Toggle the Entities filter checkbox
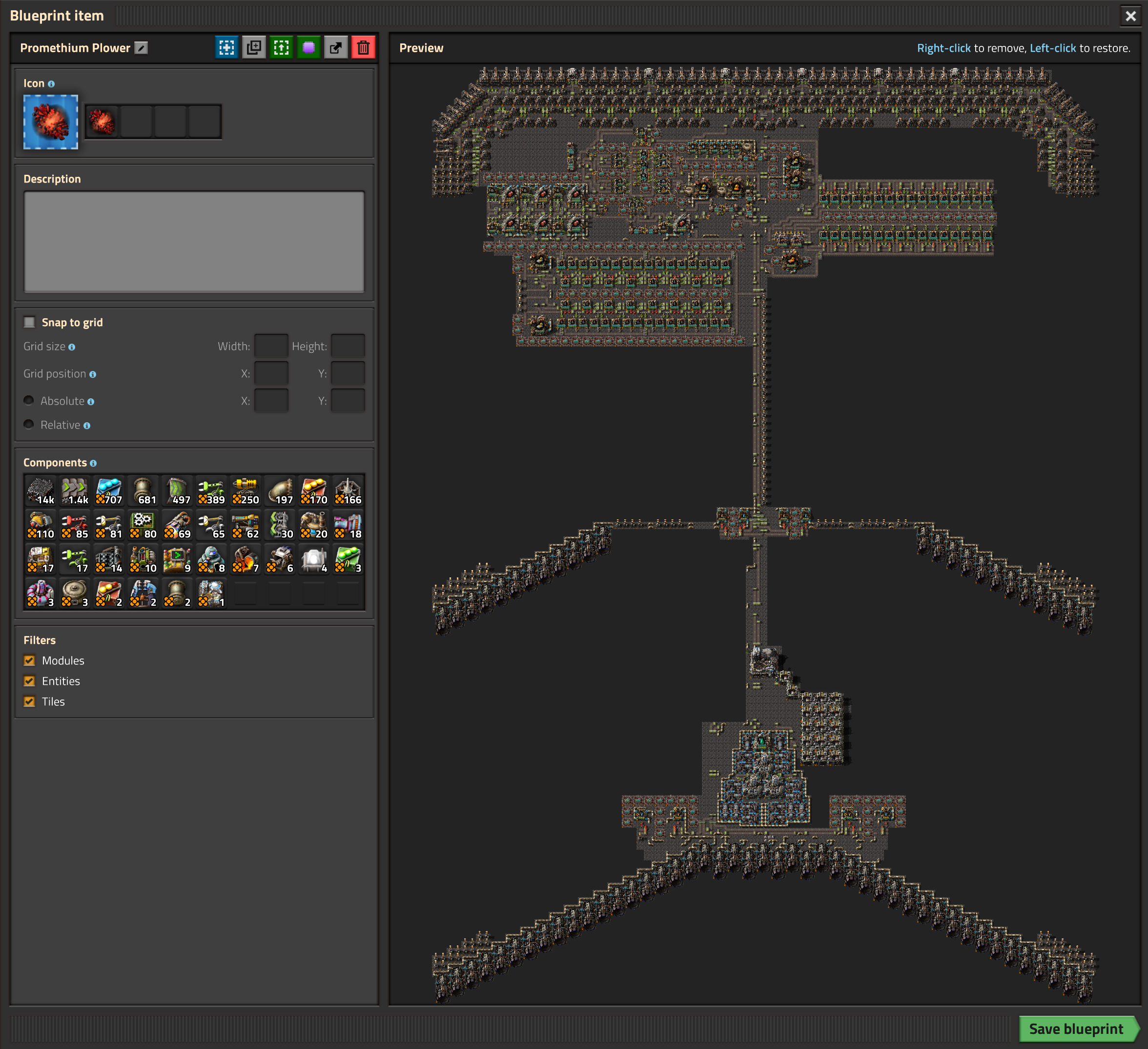The image size is (1148, 1049). tap(30, 681)
